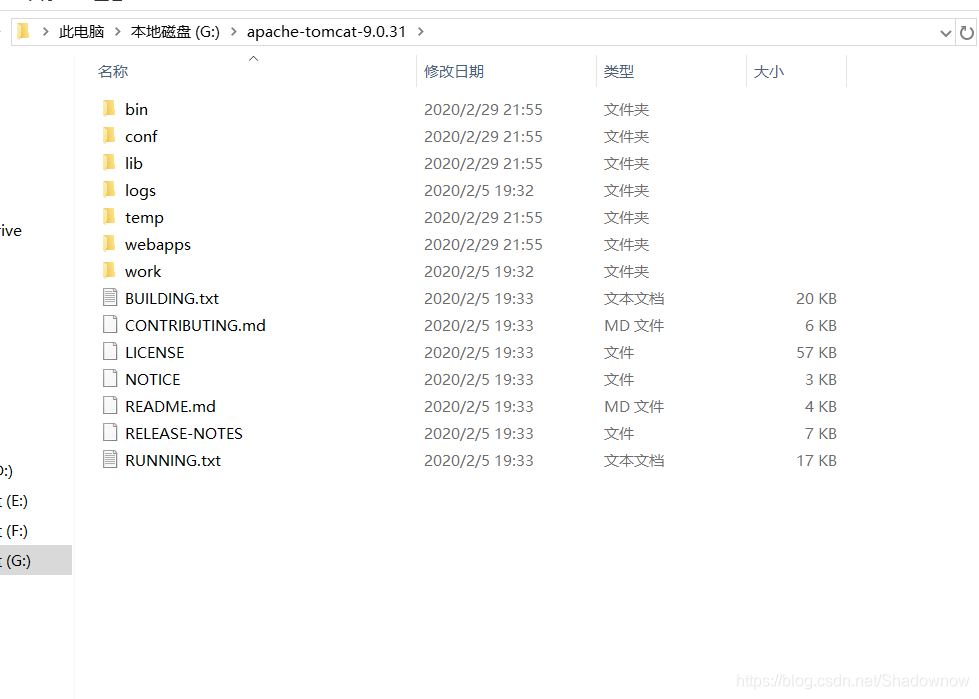This screenshot has height=699, width=979.
Task: Click the LICENSE file icon
Action: pyautogui.click(x=110, y=352)
